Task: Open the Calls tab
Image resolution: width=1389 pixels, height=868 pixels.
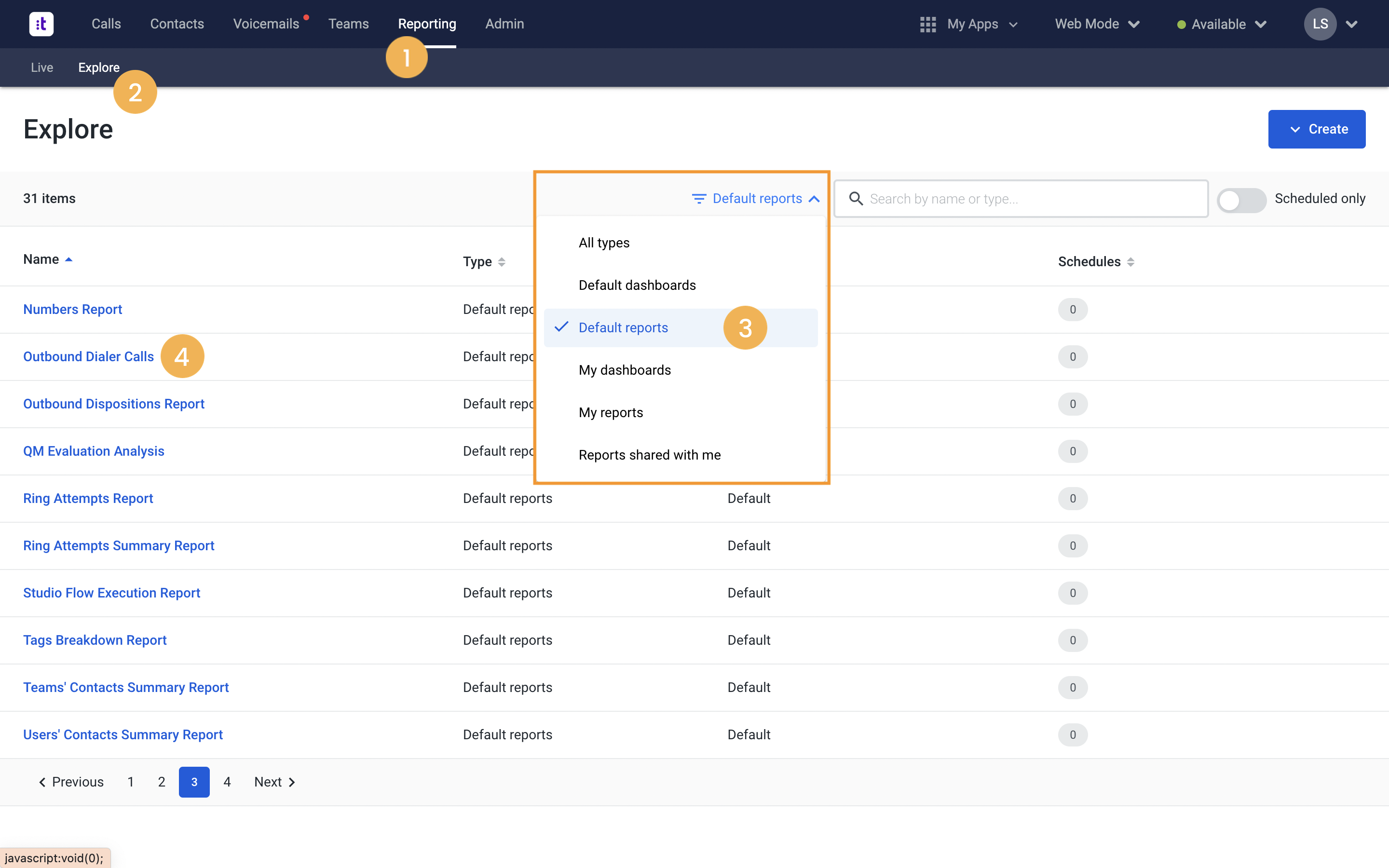Action: point(106,24)
